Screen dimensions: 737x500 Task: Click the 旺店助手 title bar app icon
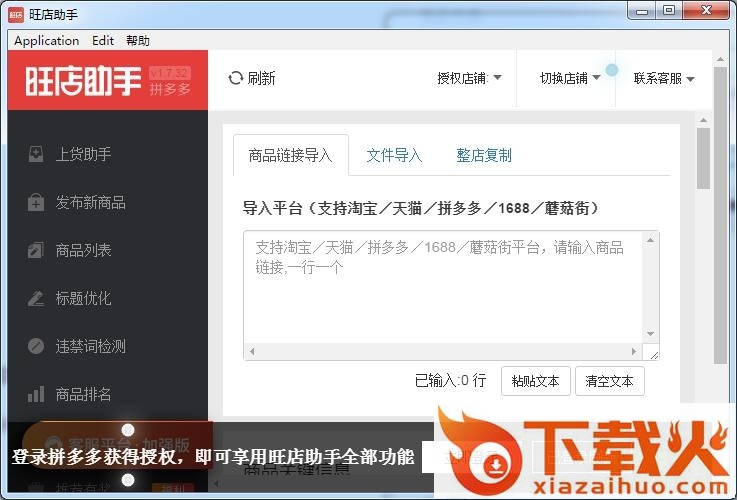[x=16, y=15]
